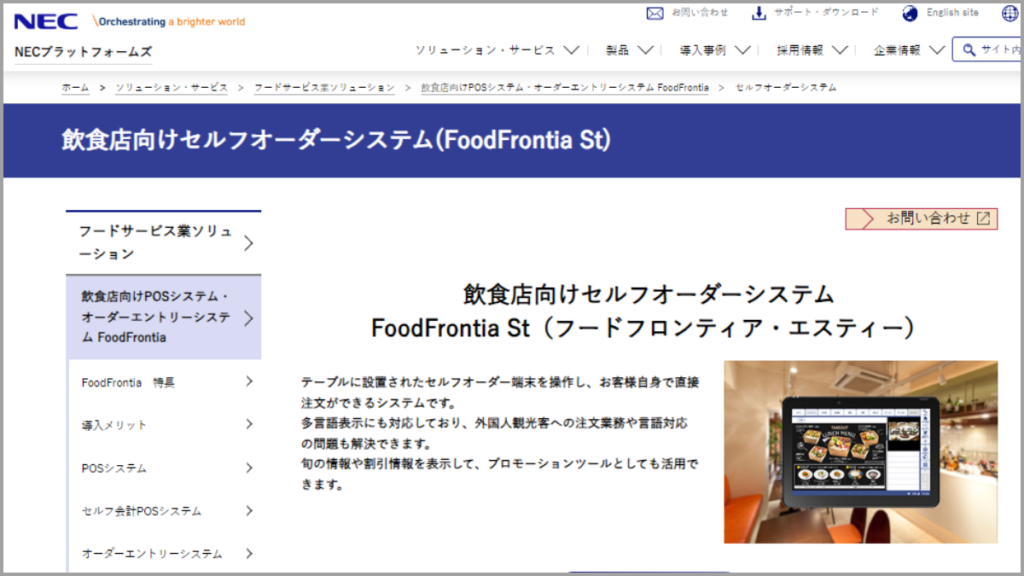Click the self-order tablet product image
Viewport: 1024px width, 576px height.
[x=860, y=452]
